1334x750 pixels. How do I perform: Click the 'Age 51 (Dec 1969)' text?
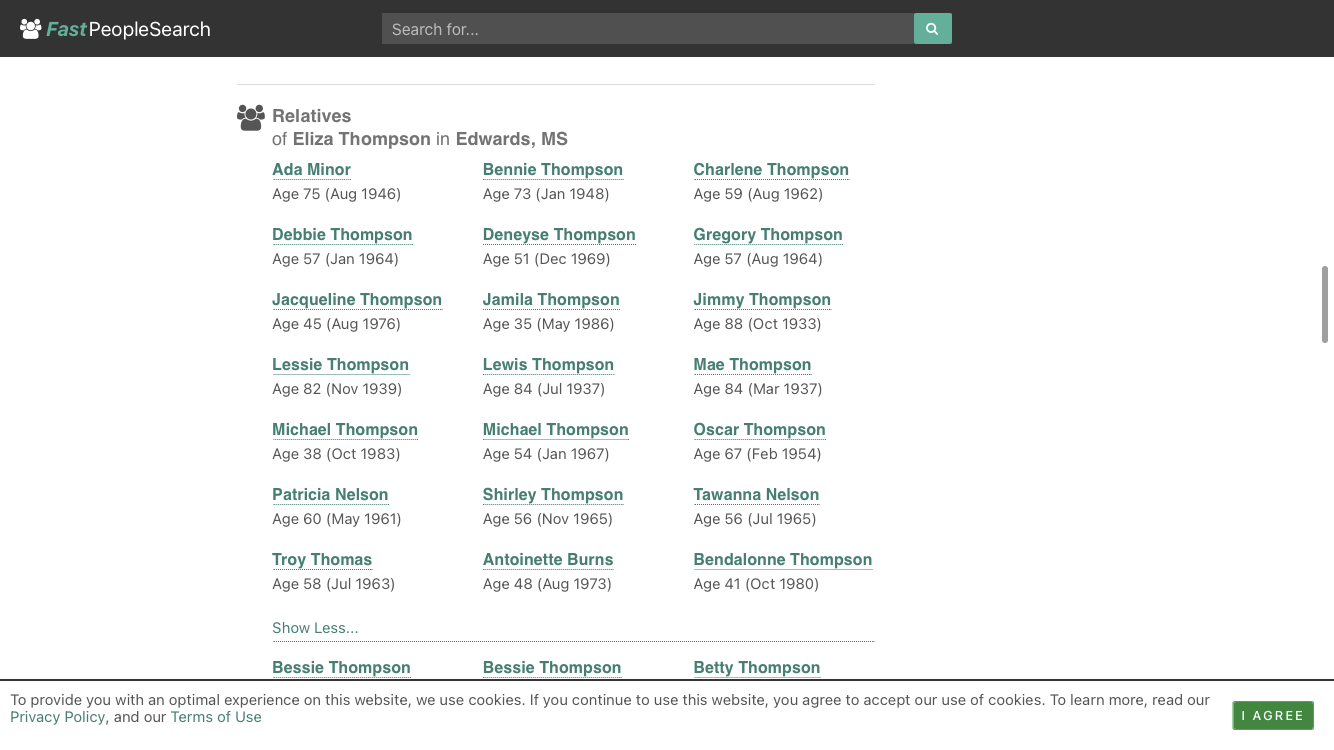547,259
